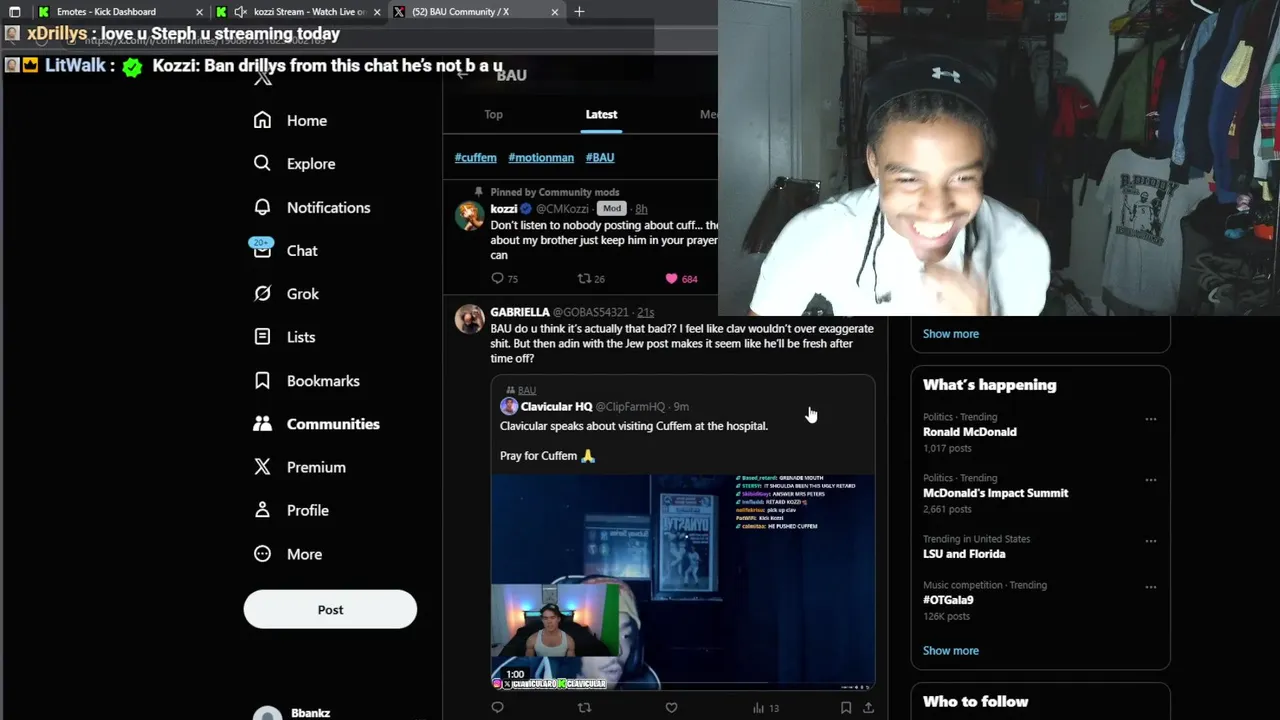Image resolution: width=1280 pixels, height=720 pixels.
Task: Bookmark GABRIELLA's post
Action: [845, 708]
